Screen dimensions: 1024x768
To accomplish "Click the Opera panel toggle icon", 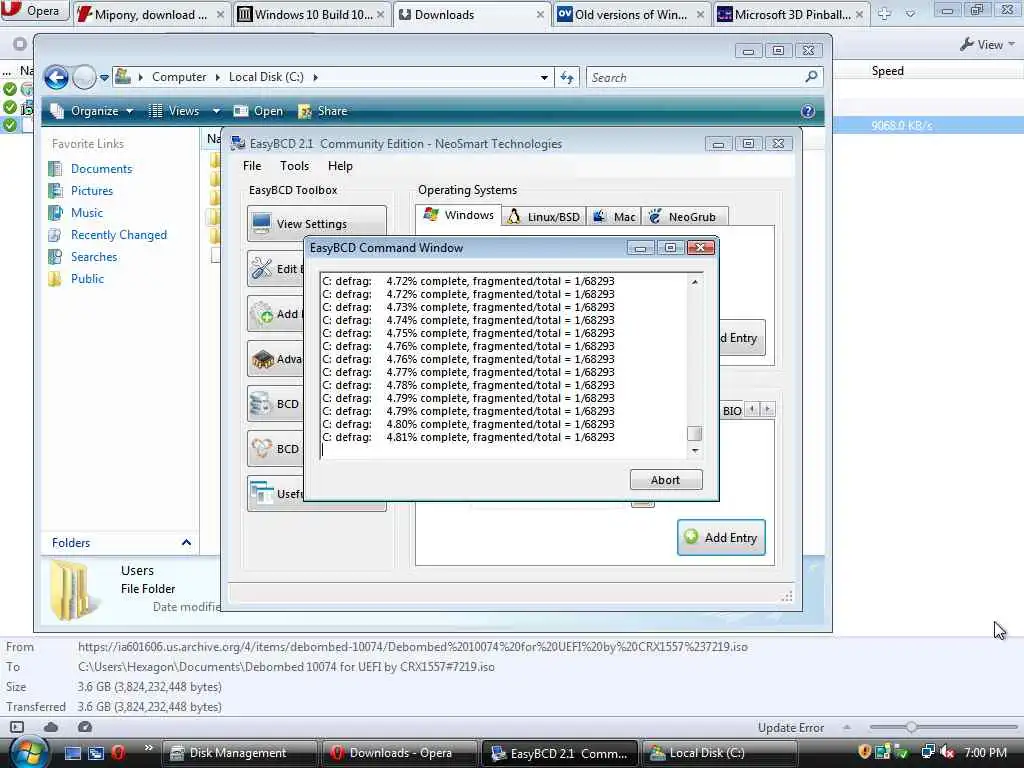I will [x=17, y=727].
